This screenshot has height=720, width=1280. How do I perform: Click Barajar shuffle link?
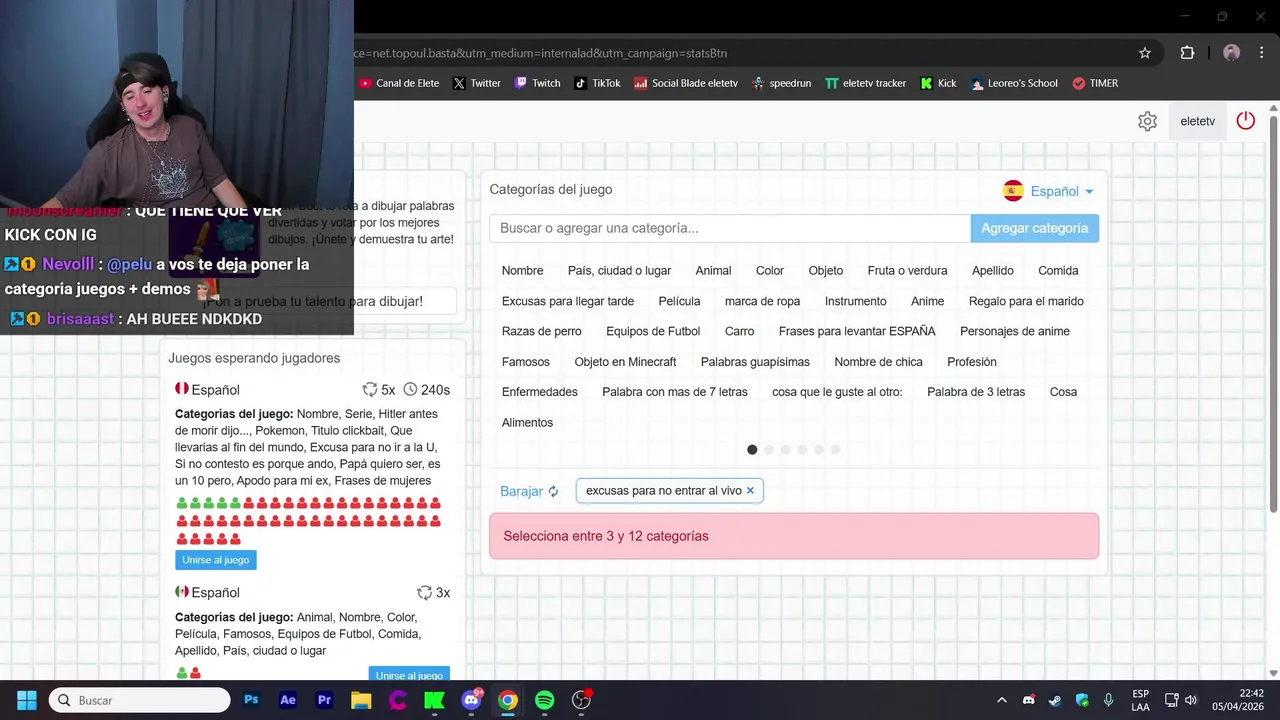[530, 491]
